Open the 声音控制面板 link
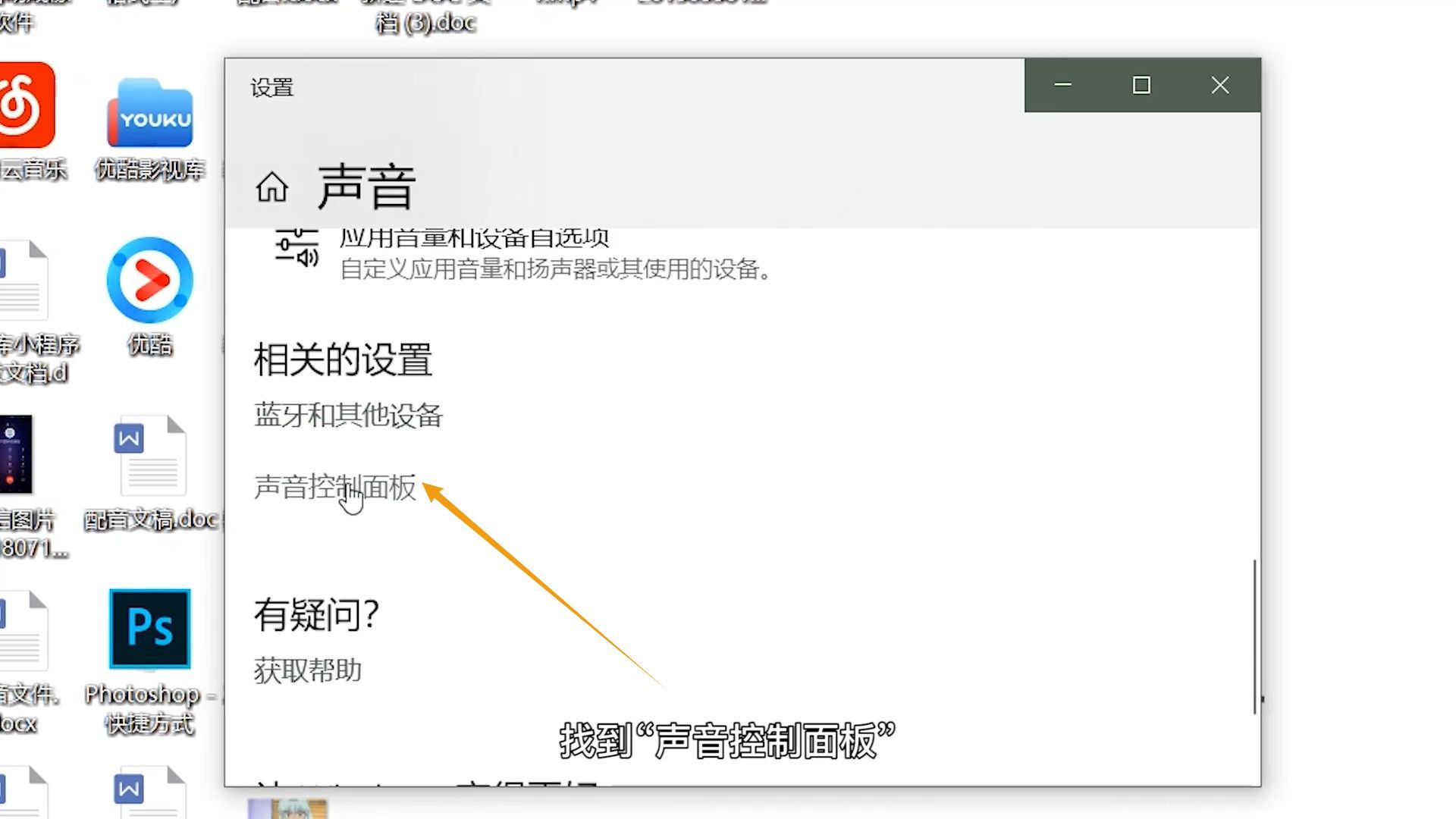 tap(334, 488)
